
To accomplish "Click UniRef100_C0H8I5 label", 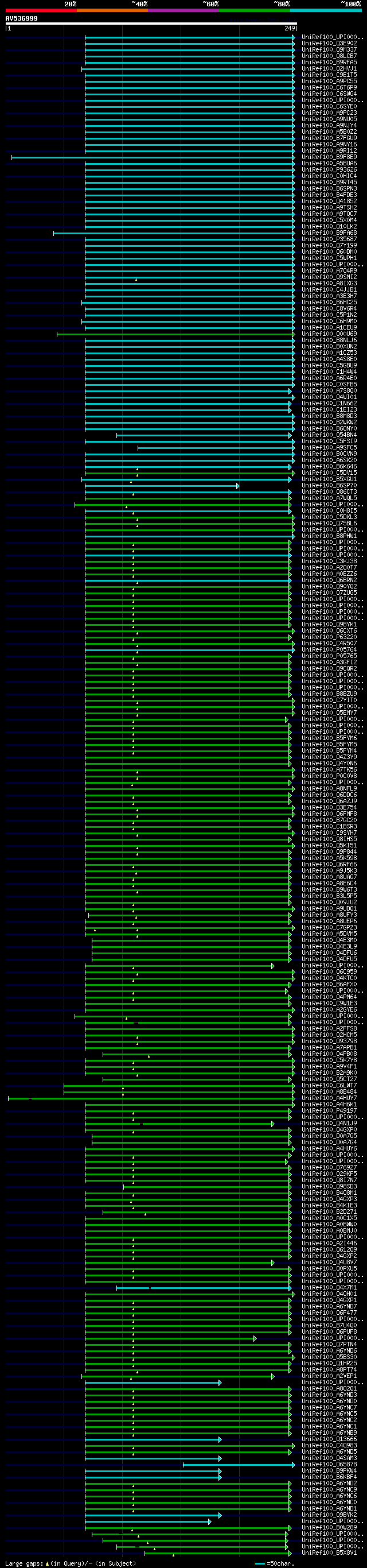I will click(x=329, y=510).
